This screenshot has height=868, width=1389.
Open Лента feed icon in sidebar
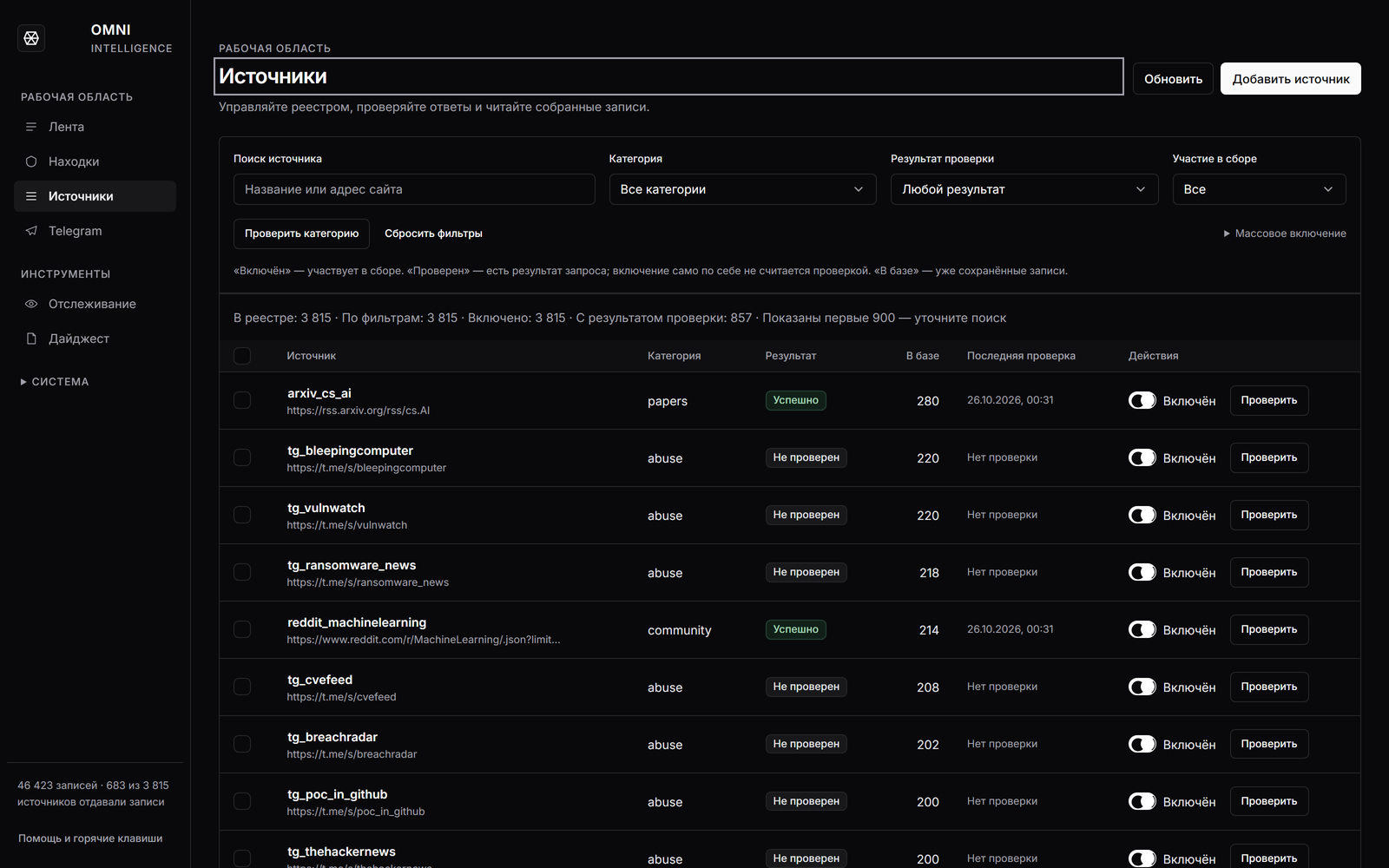tap(31, 127)
